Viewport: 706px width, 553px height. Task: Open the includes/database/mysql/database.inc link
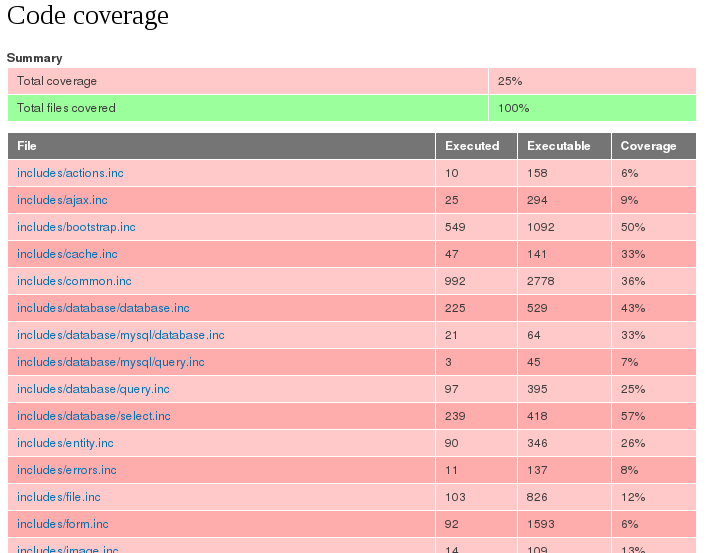click(x=121, y=335)
